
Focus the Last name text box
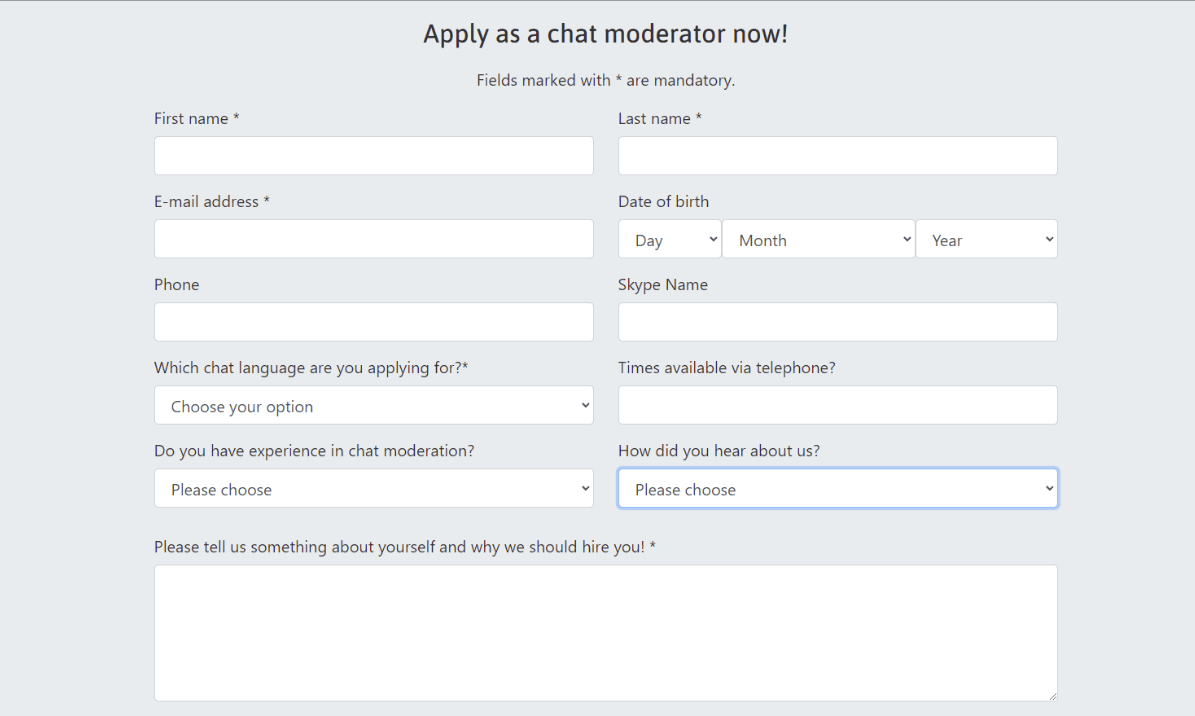pyautogui.click(x=838, y=156)
